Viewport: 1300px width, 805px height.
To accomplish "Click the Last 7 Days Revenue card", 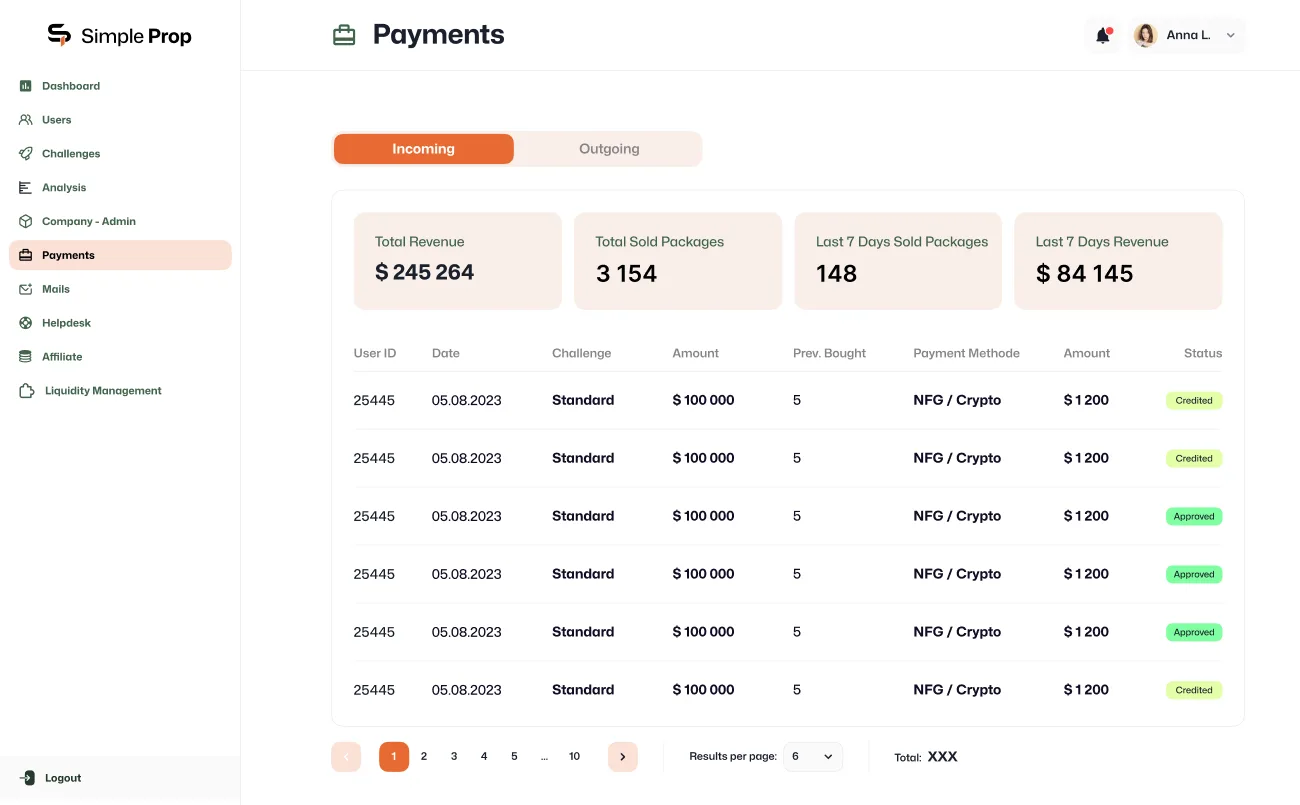I will click(x=1118, y=261).
